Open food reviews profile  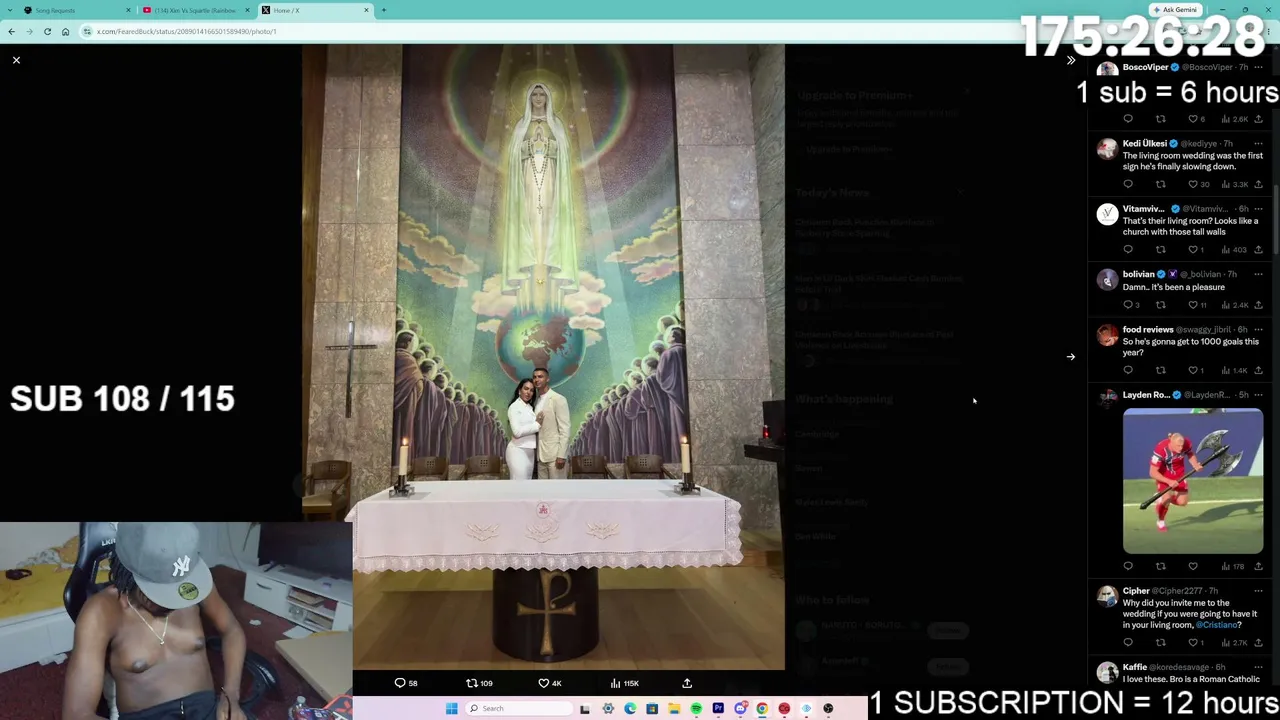1148,329
